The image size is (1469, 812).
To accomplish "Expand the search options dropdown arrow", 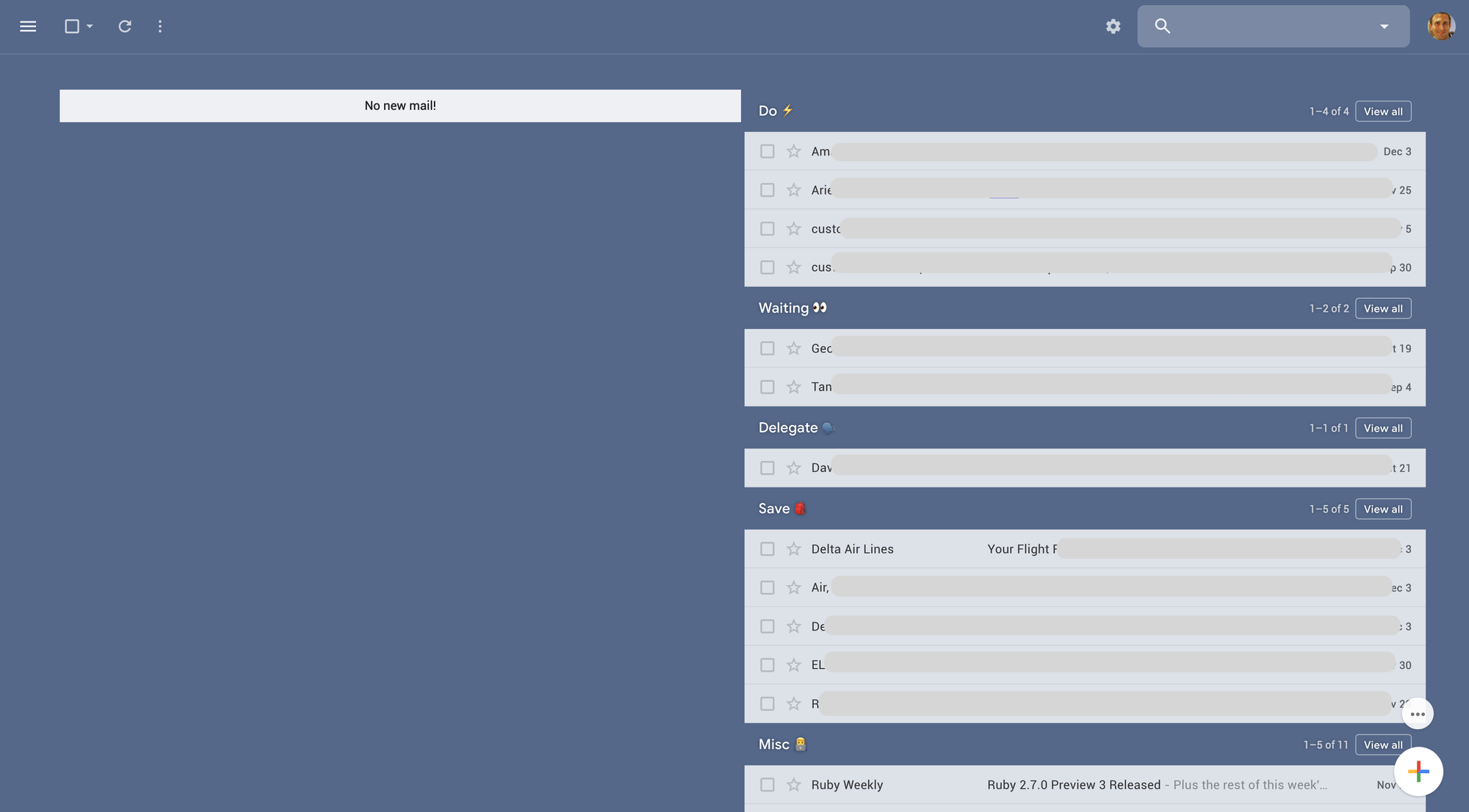I will point(1384,26).
